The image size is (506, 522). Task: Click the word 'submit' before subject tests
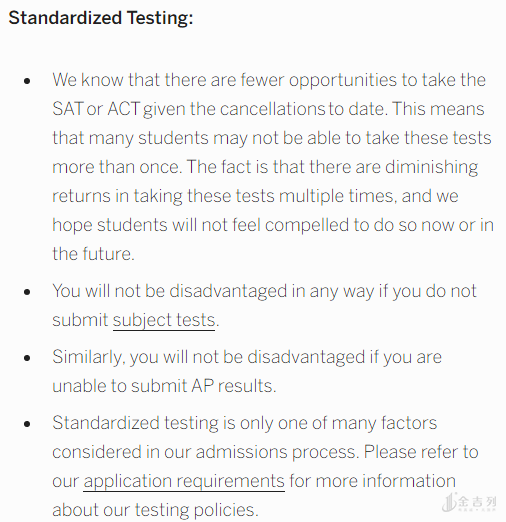coord(80,320)
